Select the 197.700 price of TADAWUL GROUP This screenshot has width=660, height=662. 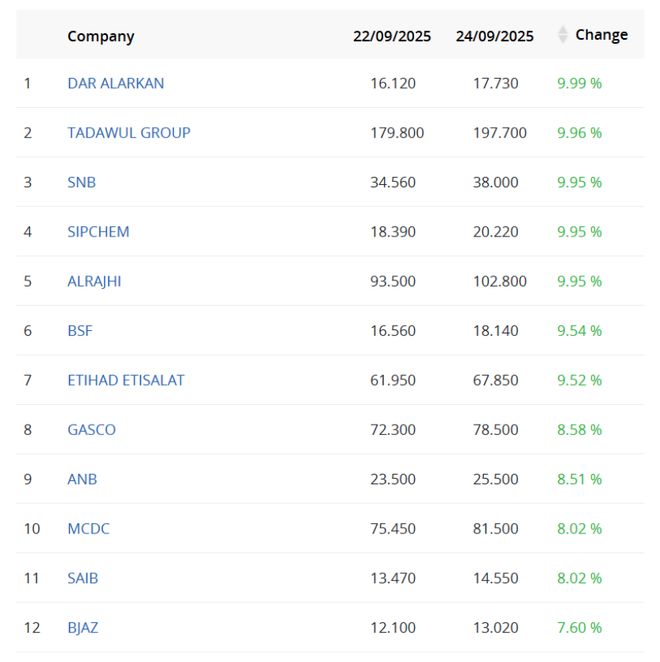(x=500, y=133)
